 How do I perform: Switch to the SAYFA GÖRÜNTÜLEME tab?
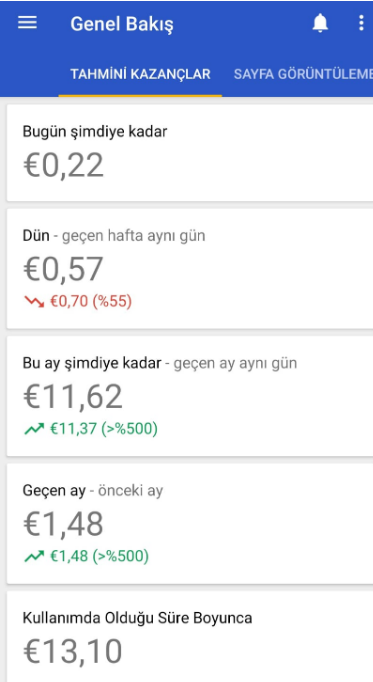(303, 74)
